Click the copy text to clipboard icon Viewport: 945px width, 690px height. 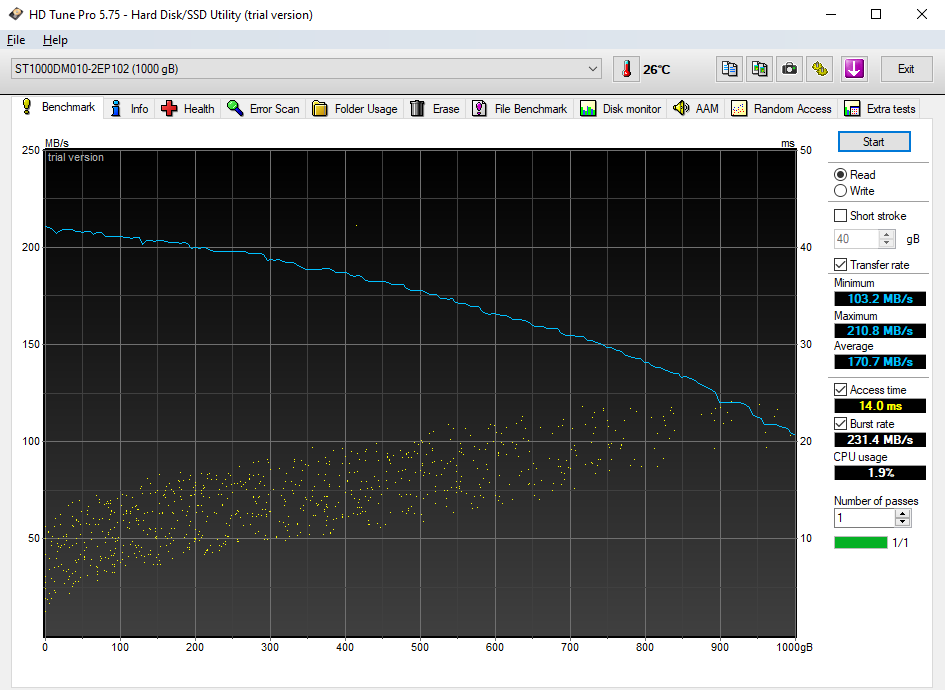click(729, 69)
